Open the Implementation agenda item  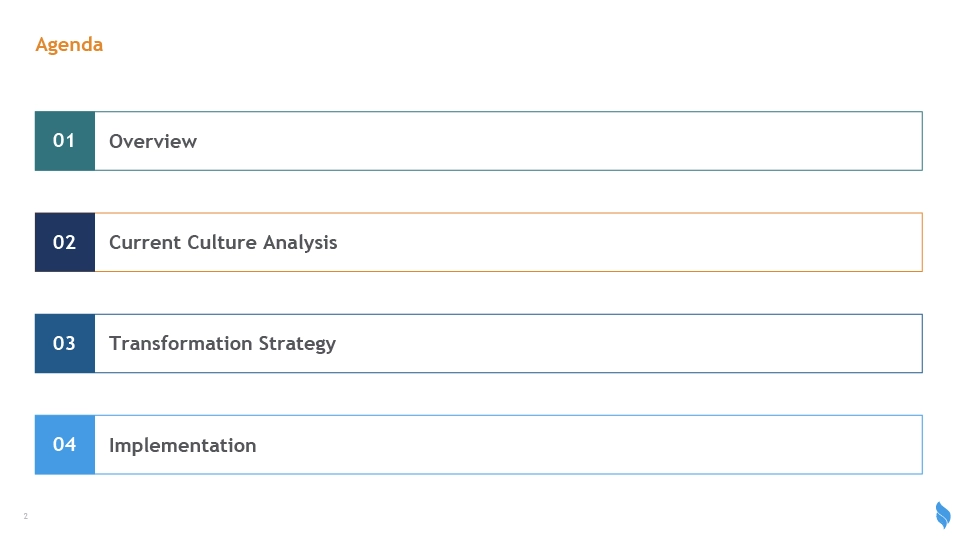click(182, 445)
